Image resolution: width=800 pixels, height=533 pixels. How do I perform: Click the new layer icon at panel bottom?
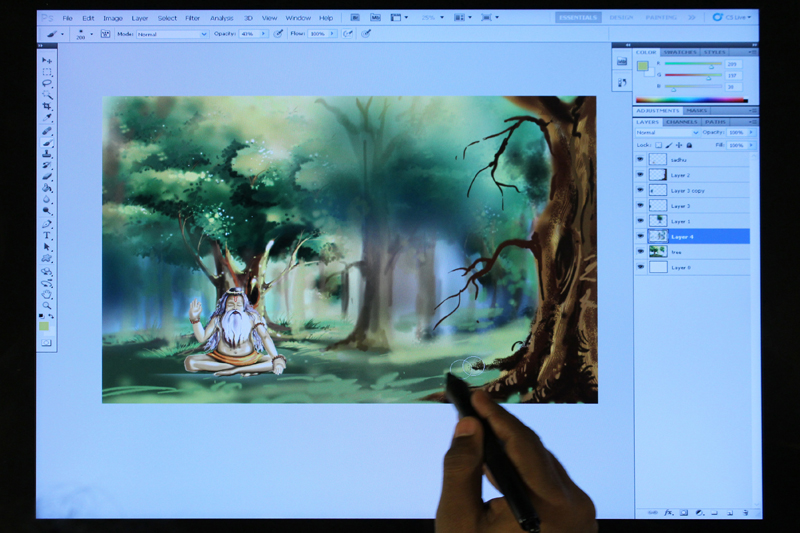point(730,512)
